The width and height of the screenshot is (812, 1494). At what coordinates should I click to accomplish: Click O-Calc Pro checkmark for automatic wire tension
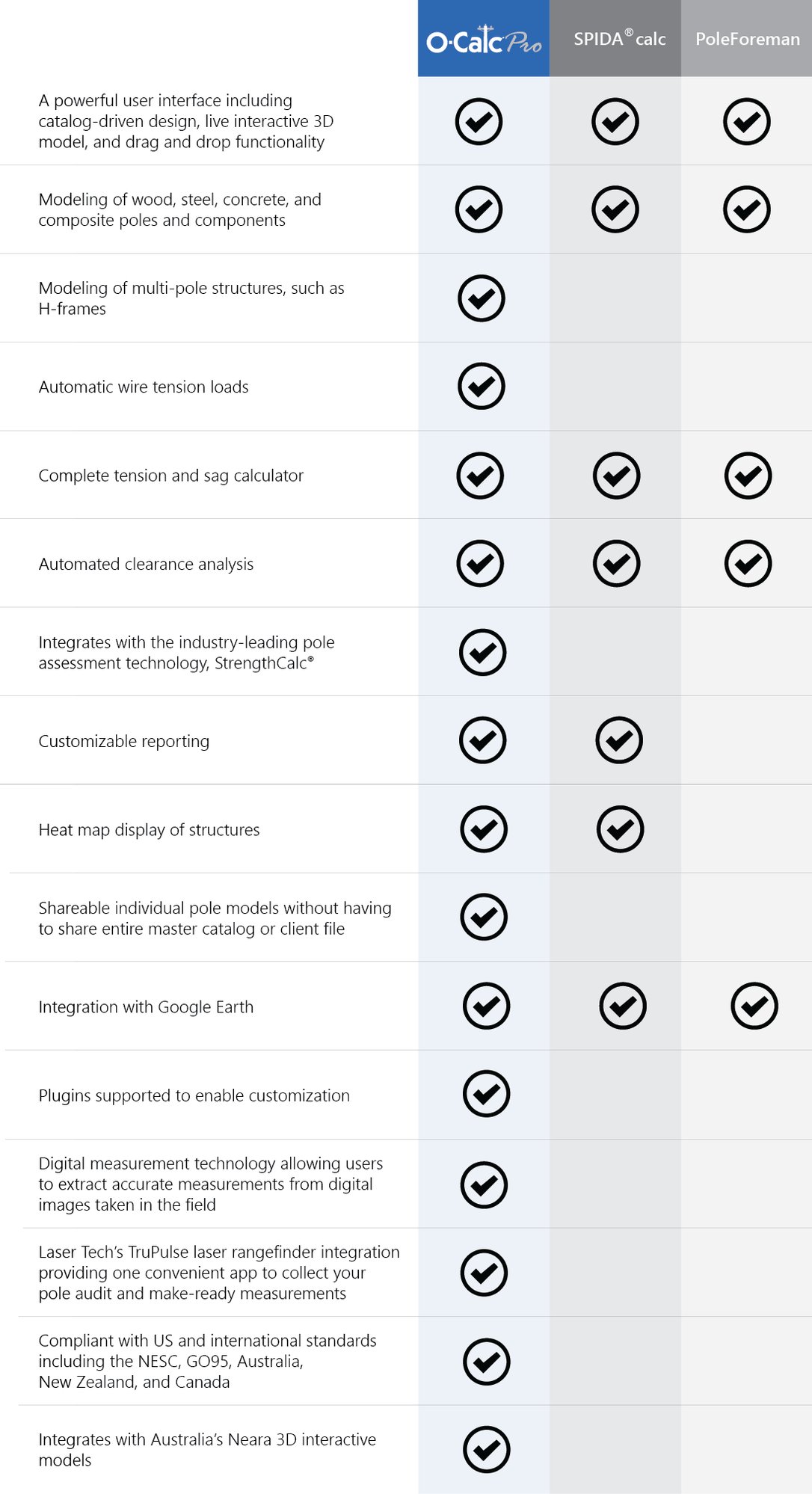pos(482,387)
